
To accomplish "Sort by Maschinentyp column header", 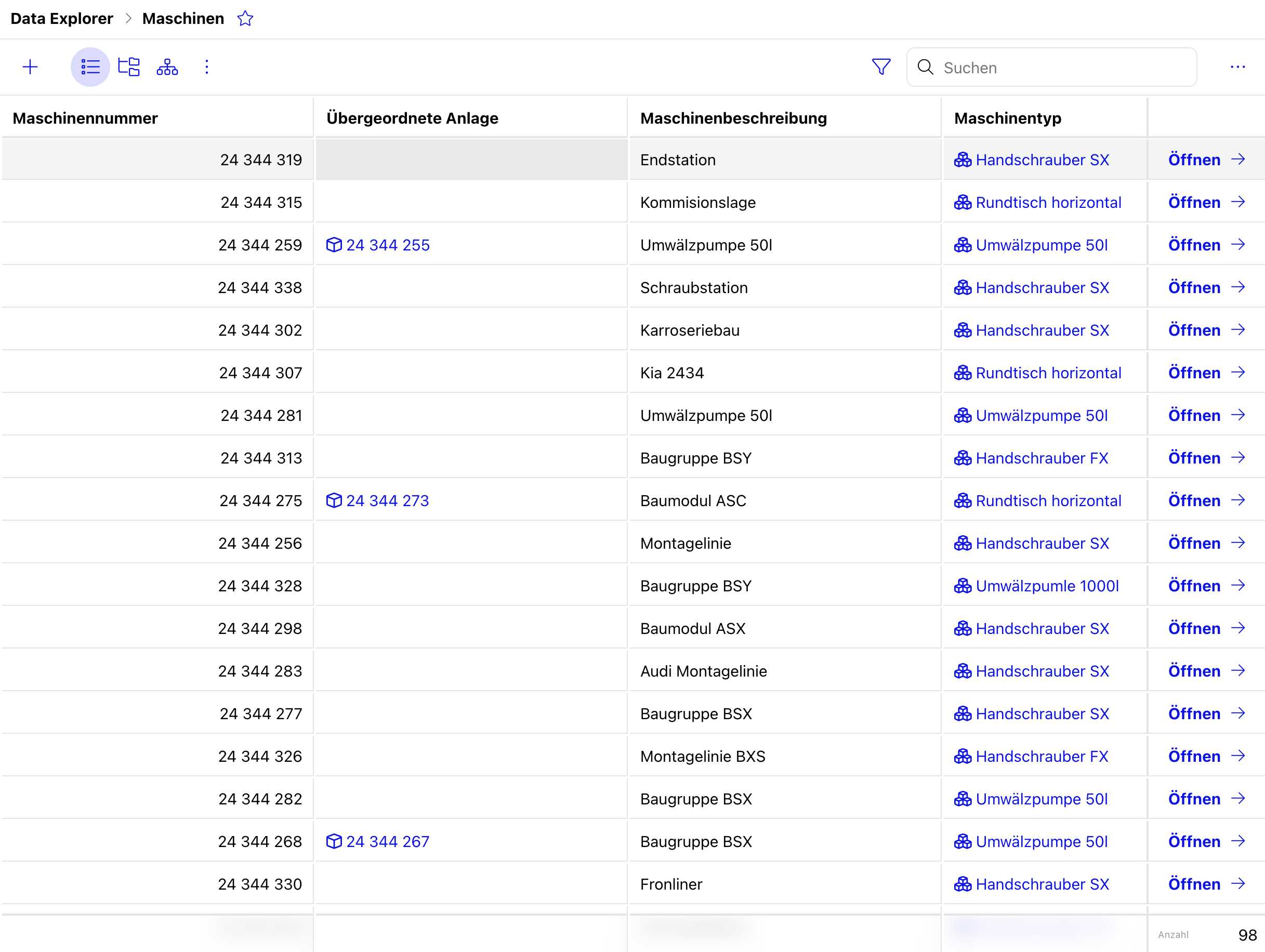I will pyautogui.click(x=1008, y=118).
